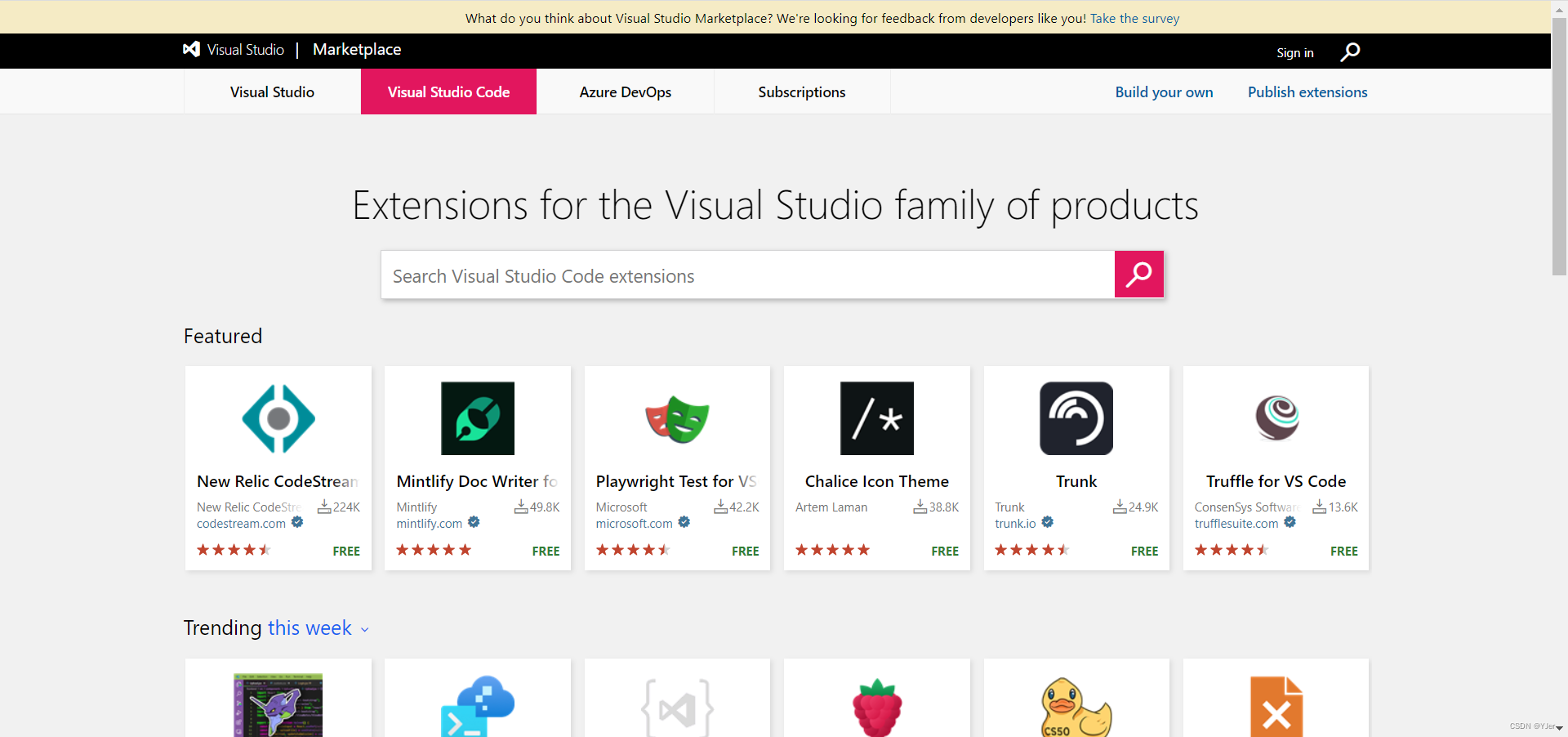Click Take the survey link

point(1134,18)
